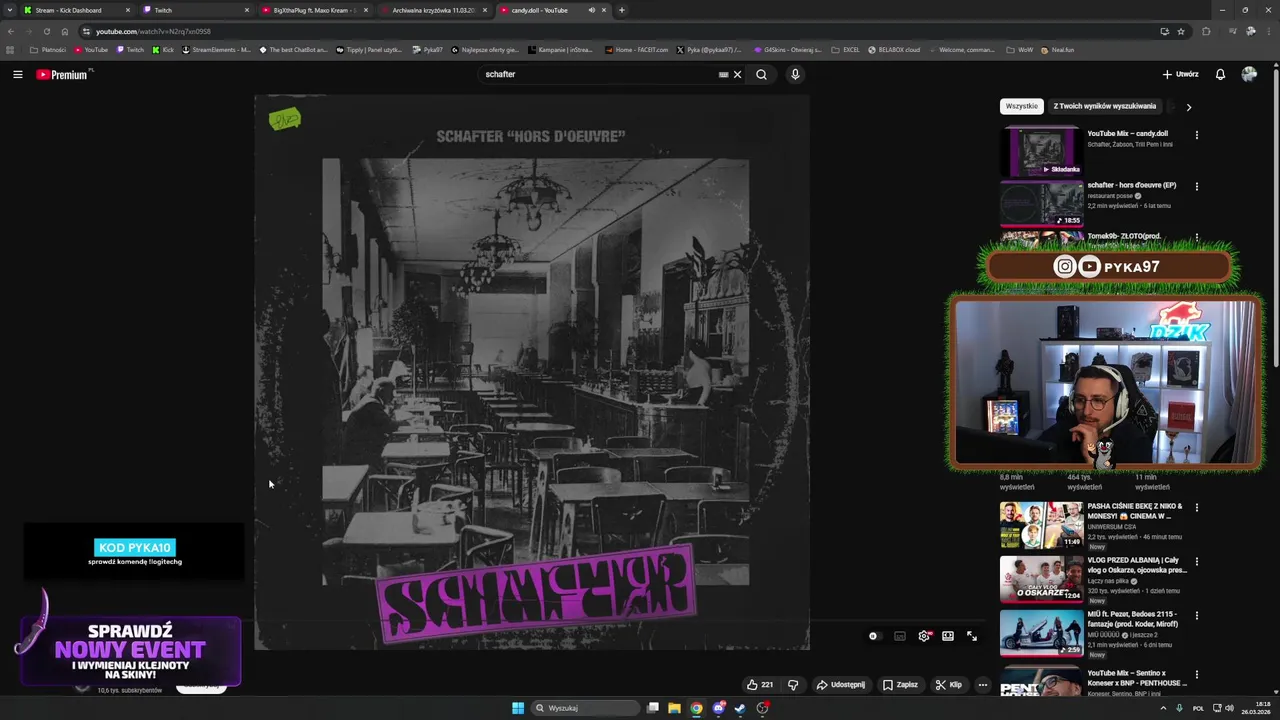Open the notifications bell
This screenshot has height=720, width=1280.
[1220, 74]
